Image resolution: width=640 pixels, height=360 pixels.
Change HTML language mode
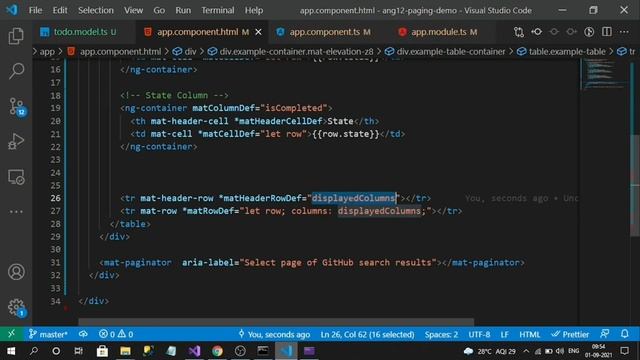tap(530, 334)
